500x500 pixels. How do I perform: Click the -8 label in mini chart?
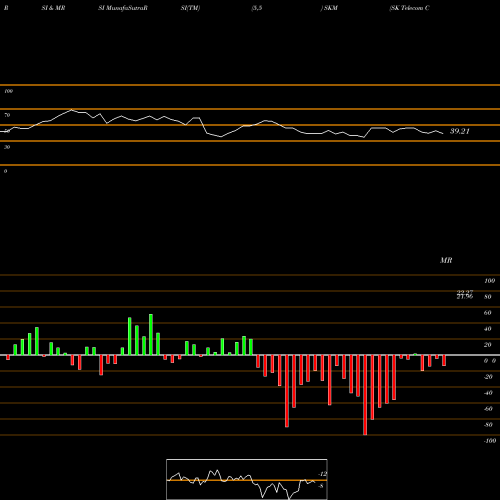pos(321,486)
